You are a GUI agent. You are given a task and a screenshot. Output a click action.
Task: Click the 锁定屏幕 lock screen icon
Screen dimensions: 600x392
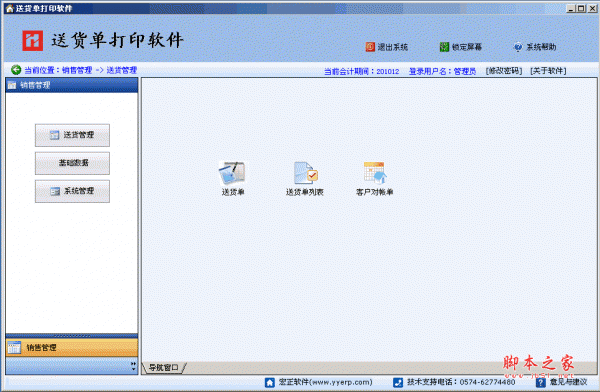(x=444, y=47)
